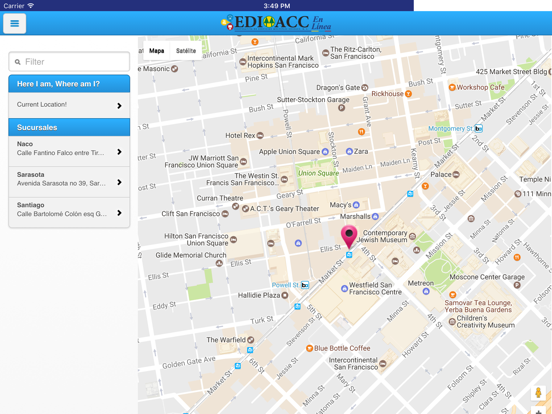Click the Palace hotel icon

coord(456,174)
